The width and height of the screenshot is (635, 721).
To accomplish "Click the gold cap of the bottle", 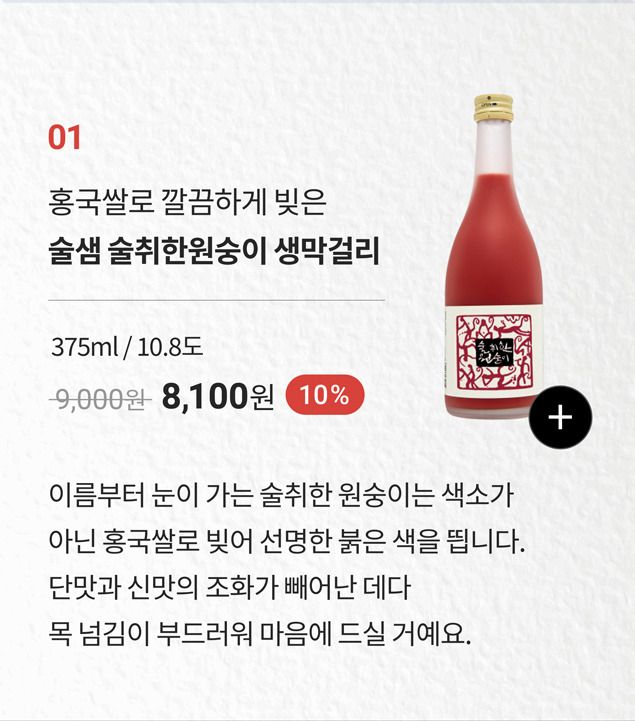I will (x=493, y=108).
